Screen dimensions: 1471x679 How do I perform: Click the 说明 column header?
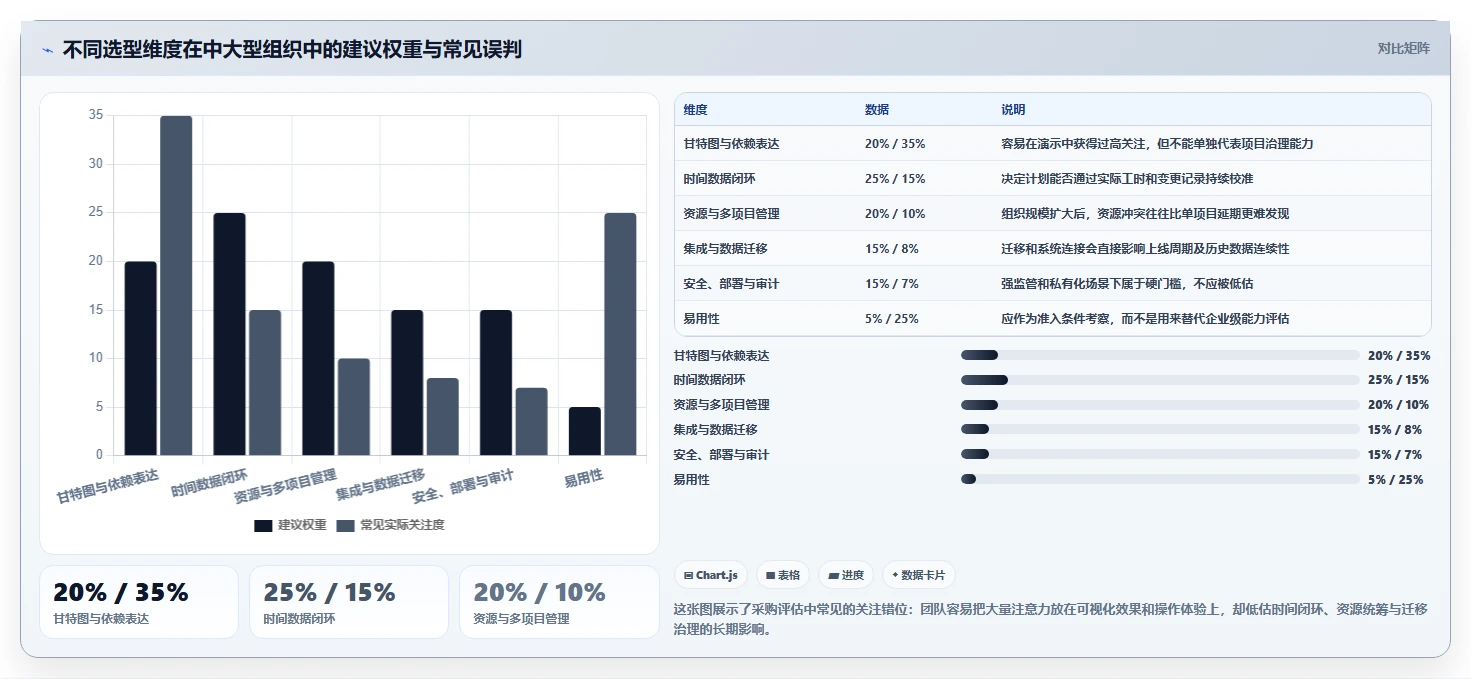(x=1013, y=110)
